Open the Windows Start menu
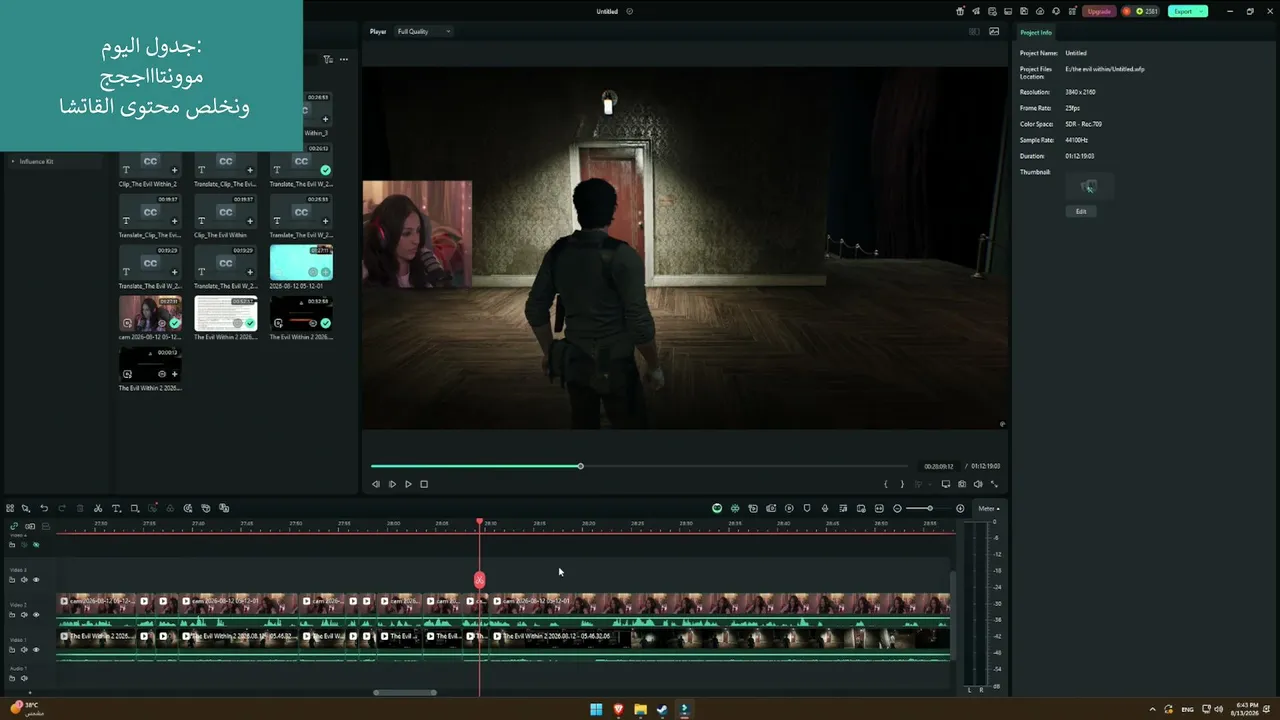 coord(596,710)
